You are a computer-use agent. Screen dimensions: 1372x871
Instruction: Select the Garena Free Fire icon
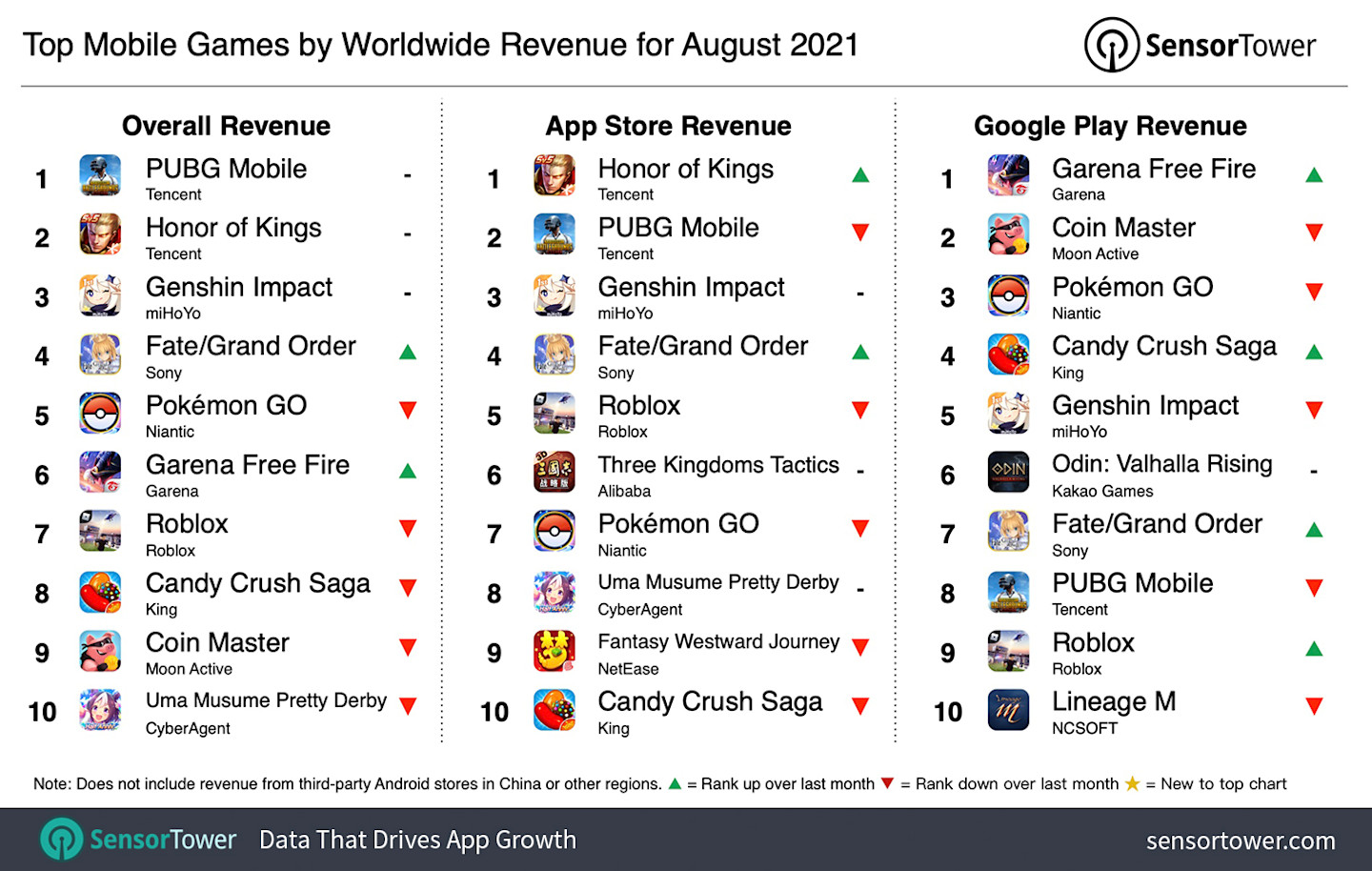coord(100,472)
